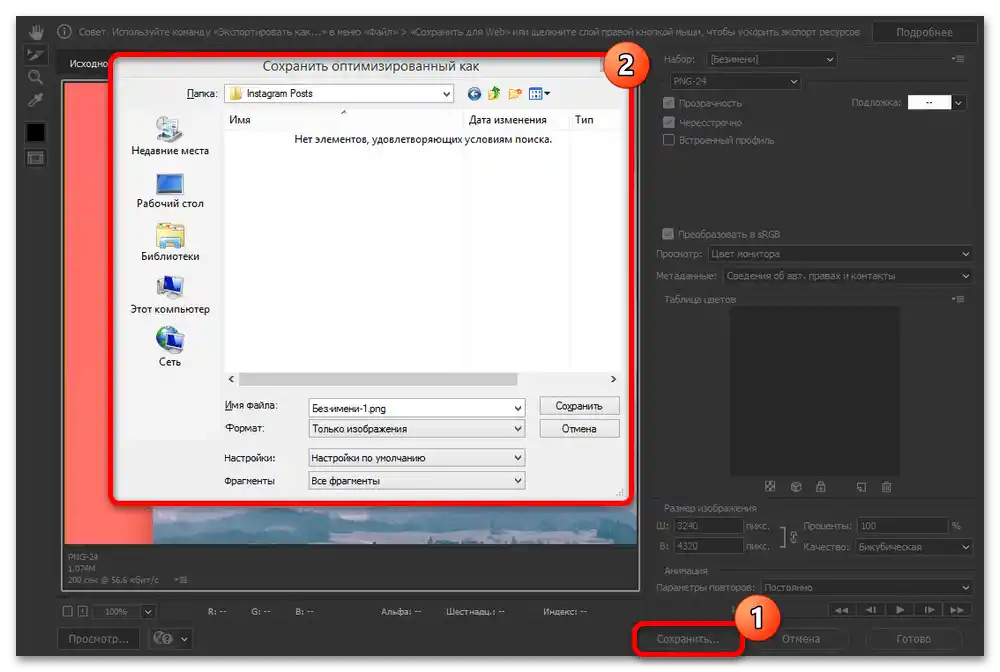Select the Zoom magnifier tool

point(36,77)
